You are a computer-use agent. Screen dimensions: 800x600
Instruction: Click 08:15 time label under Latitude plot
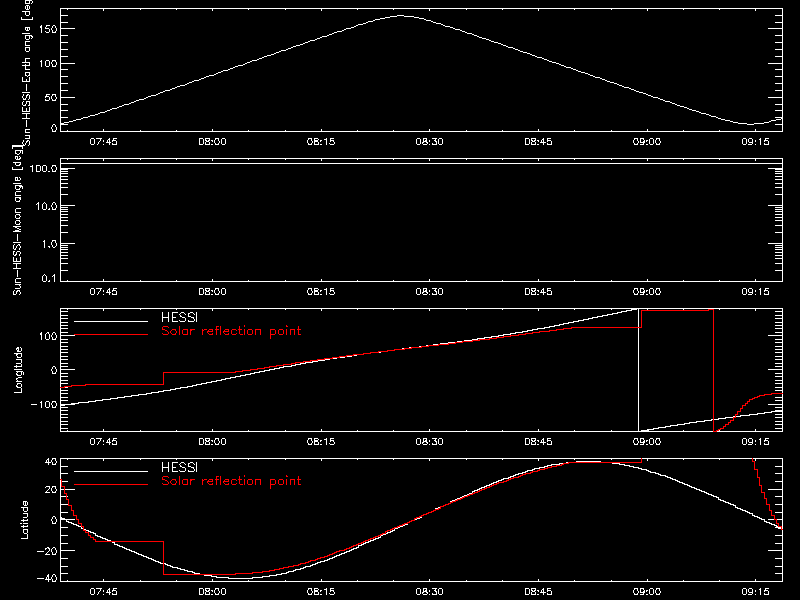click(x=321, y=591)
